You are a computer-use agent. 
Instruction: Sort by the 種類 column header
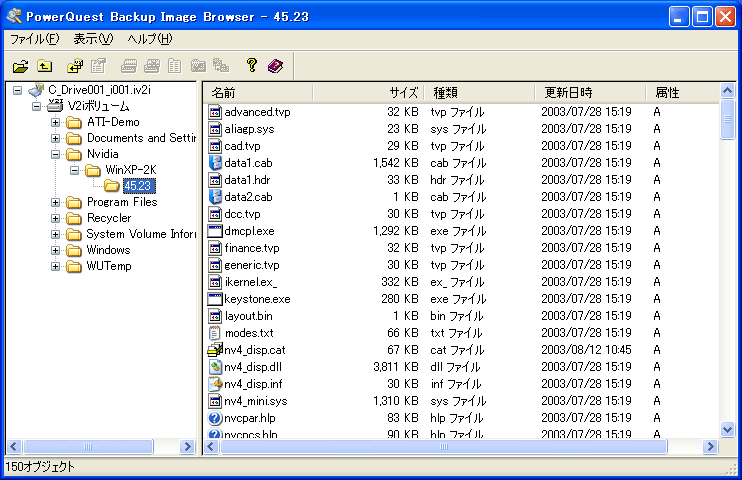(479, 93)
